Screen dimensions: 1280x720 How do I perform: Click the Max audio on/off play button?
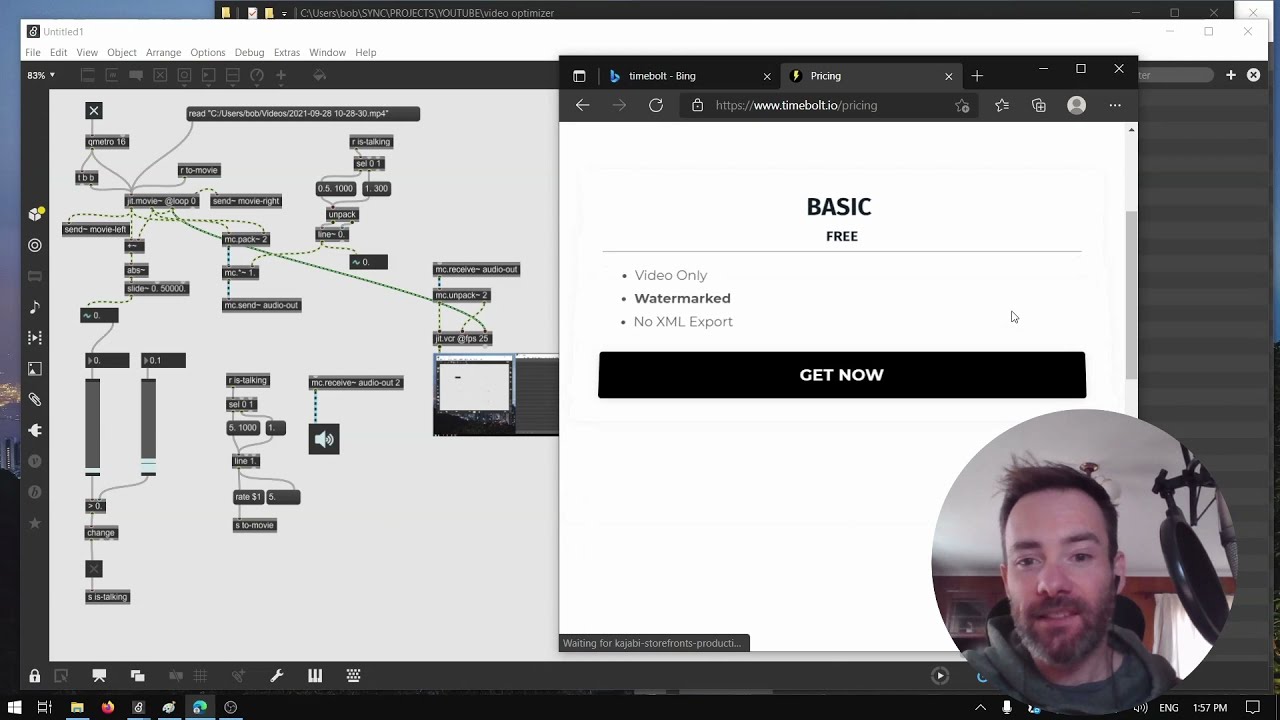(940, 676)
